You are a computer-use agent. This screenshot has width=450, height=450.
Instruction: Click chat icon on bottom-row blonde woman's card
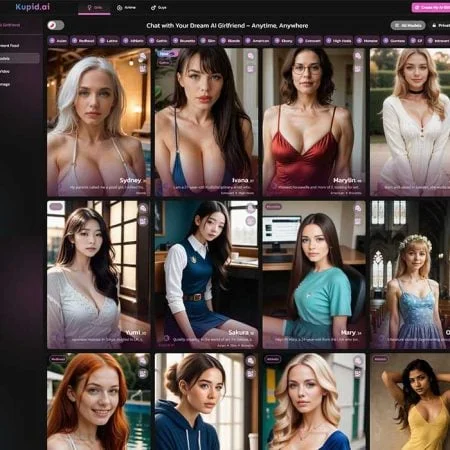(x=358, y=361)
